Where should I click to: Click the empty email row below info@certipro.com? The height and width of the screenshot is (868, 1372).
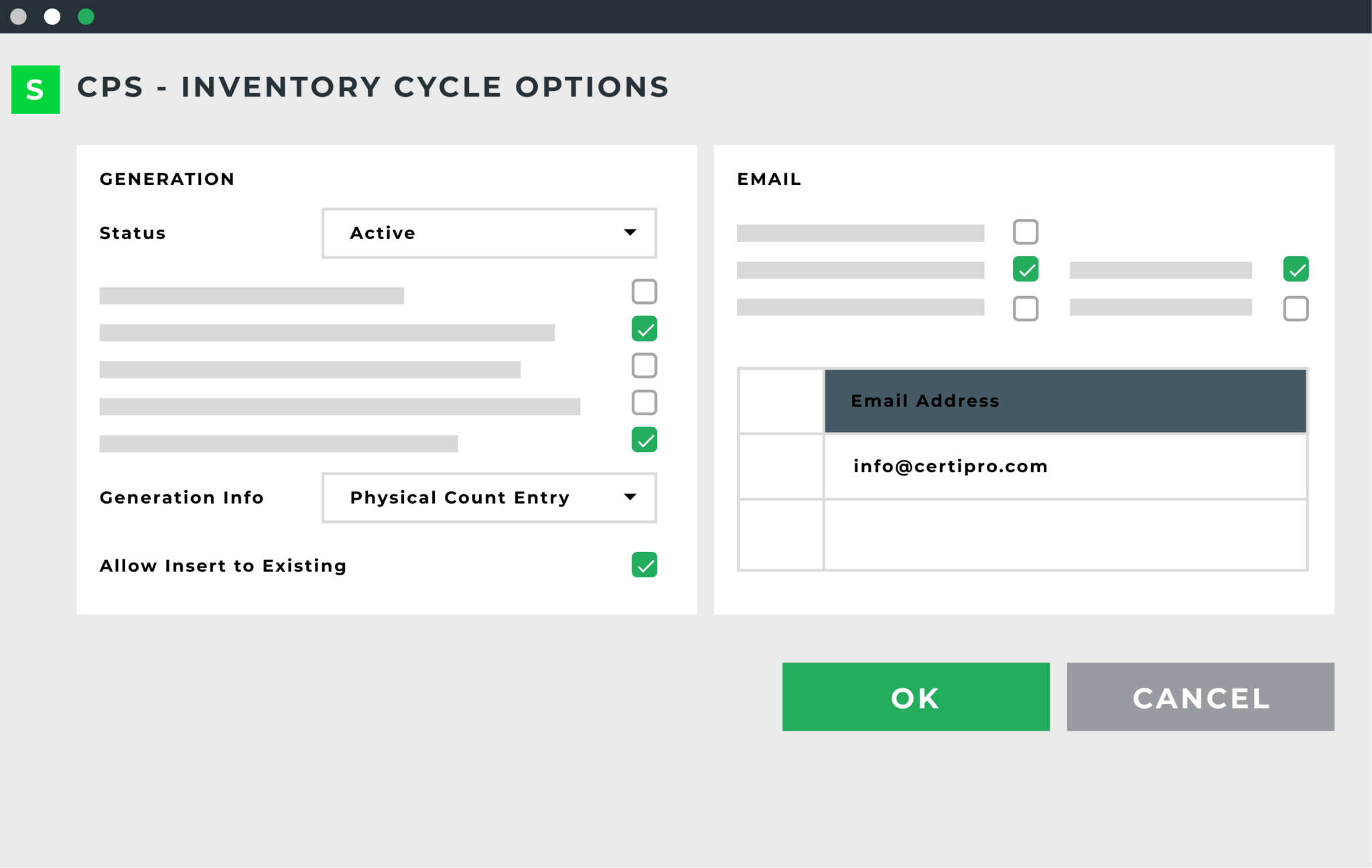coord(1065,534)
